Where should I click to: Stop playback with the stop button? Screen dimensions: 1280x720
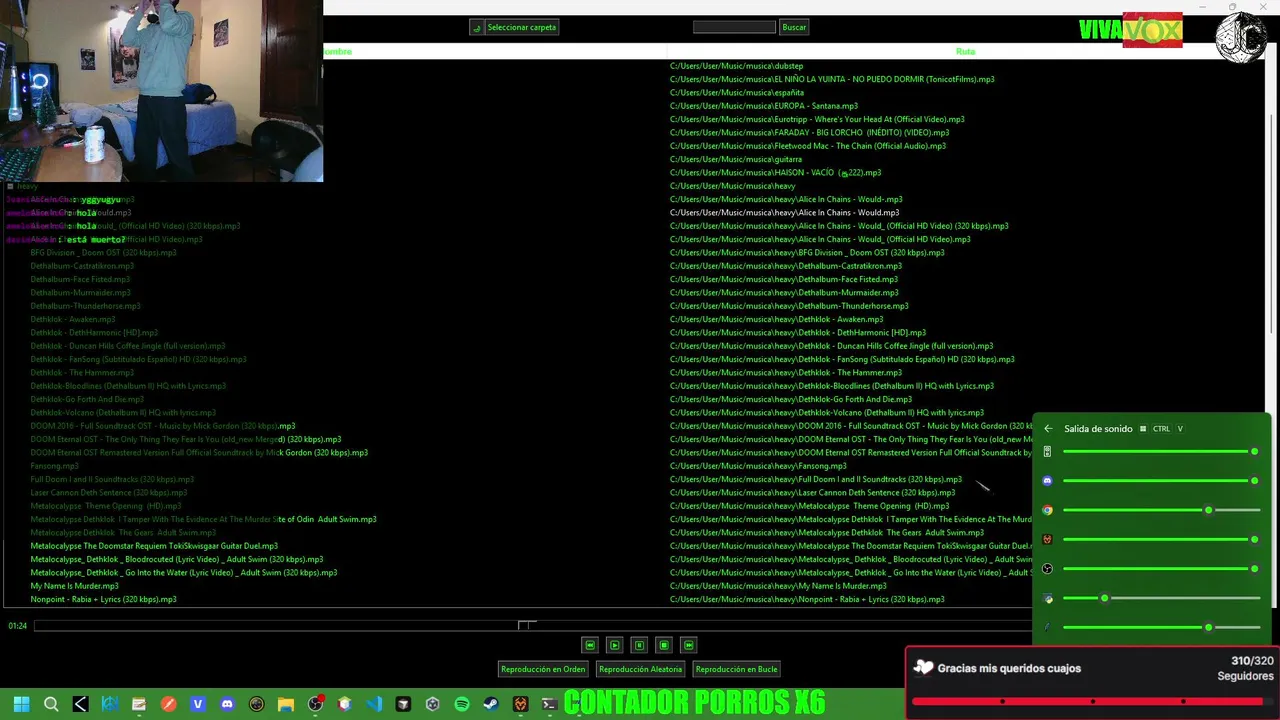click(x=664, y=645)
